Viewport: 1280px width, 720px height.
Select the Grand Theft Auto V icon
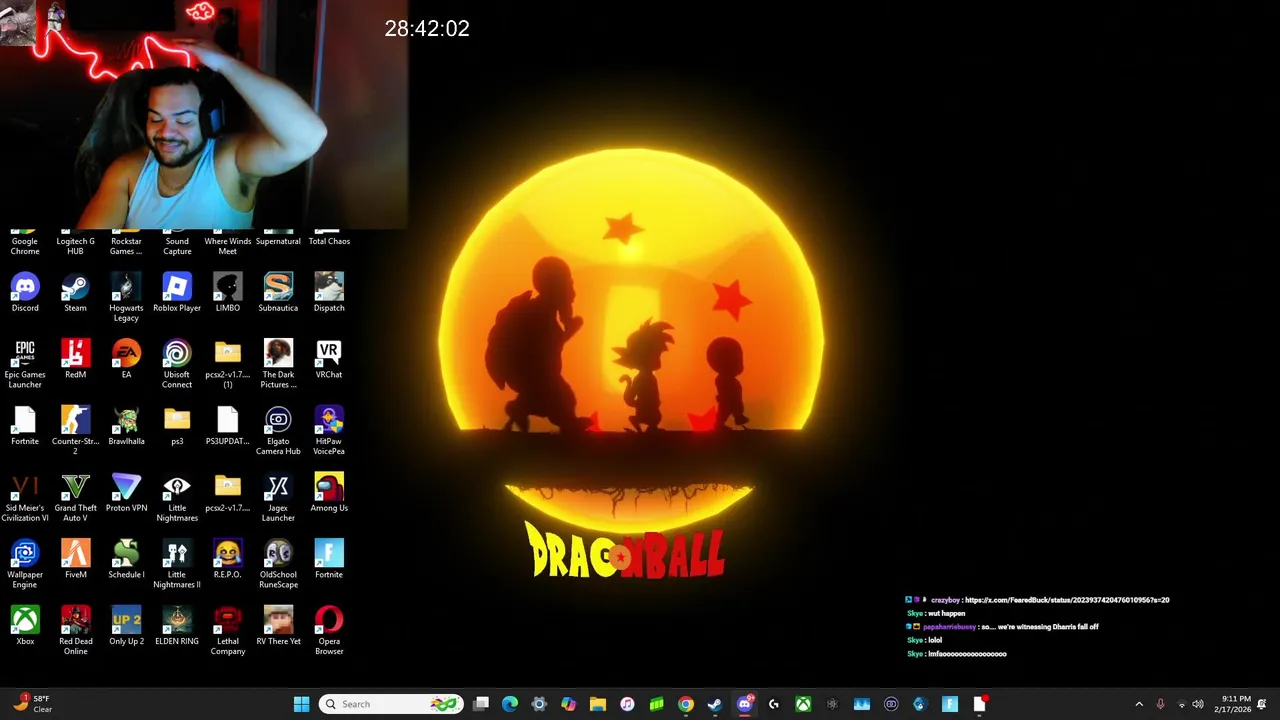click(75, 498)
